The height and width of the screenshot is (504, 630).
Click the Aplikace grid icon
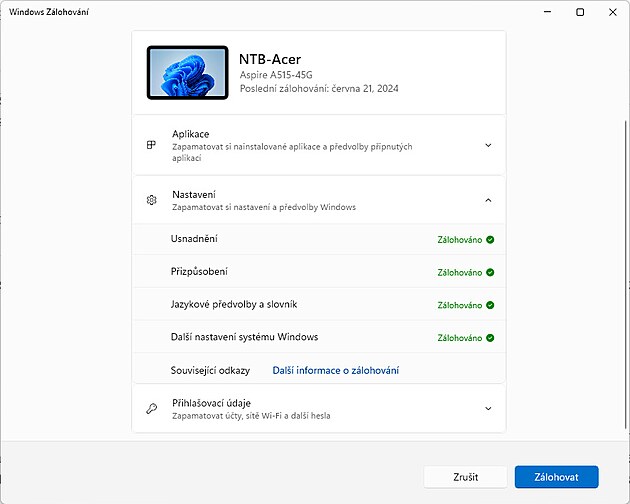pyautogui.click(x=151, y=145)
